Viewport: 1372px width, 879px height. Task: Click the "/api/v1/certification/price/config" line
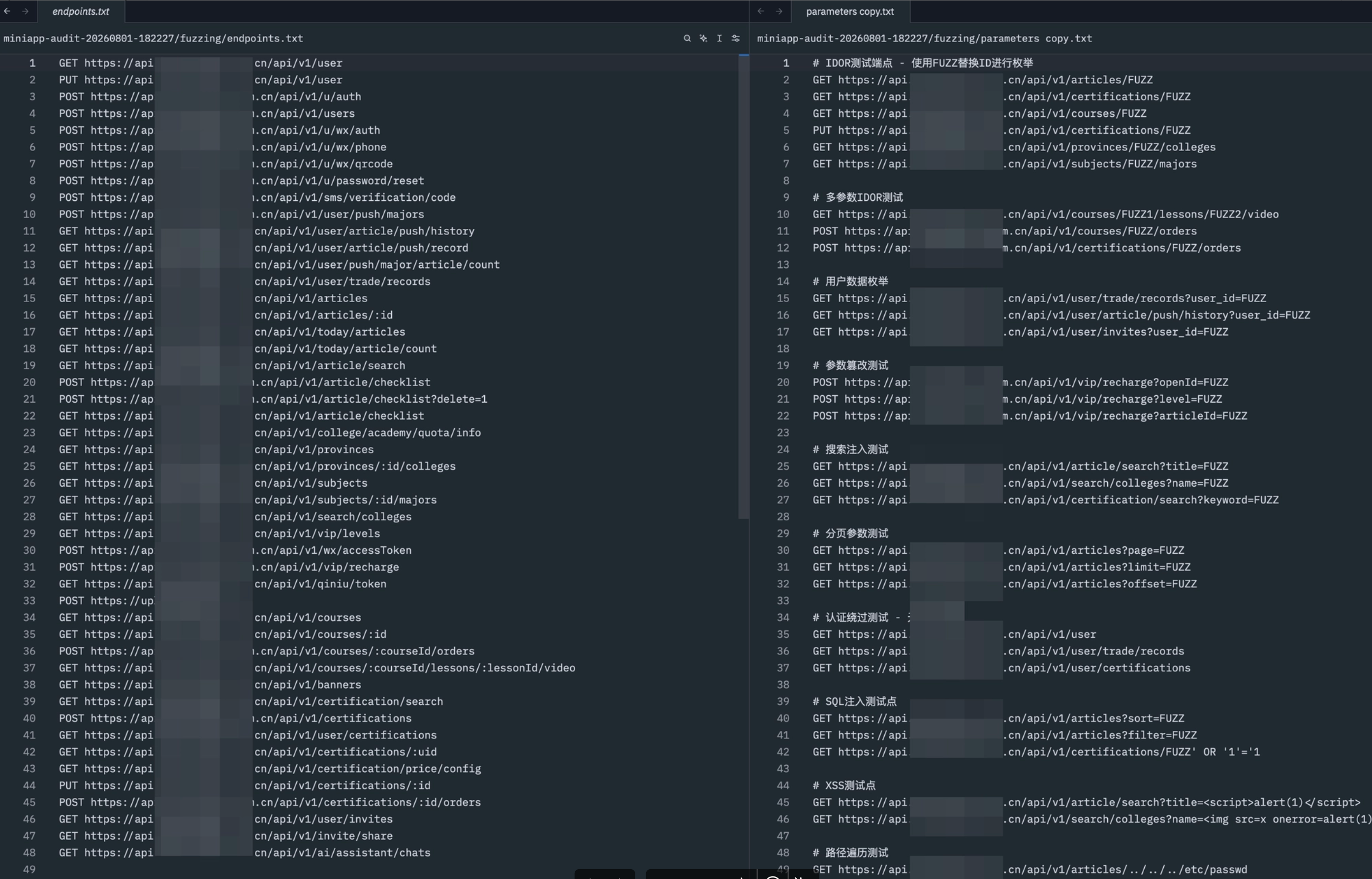pos(270,769)
